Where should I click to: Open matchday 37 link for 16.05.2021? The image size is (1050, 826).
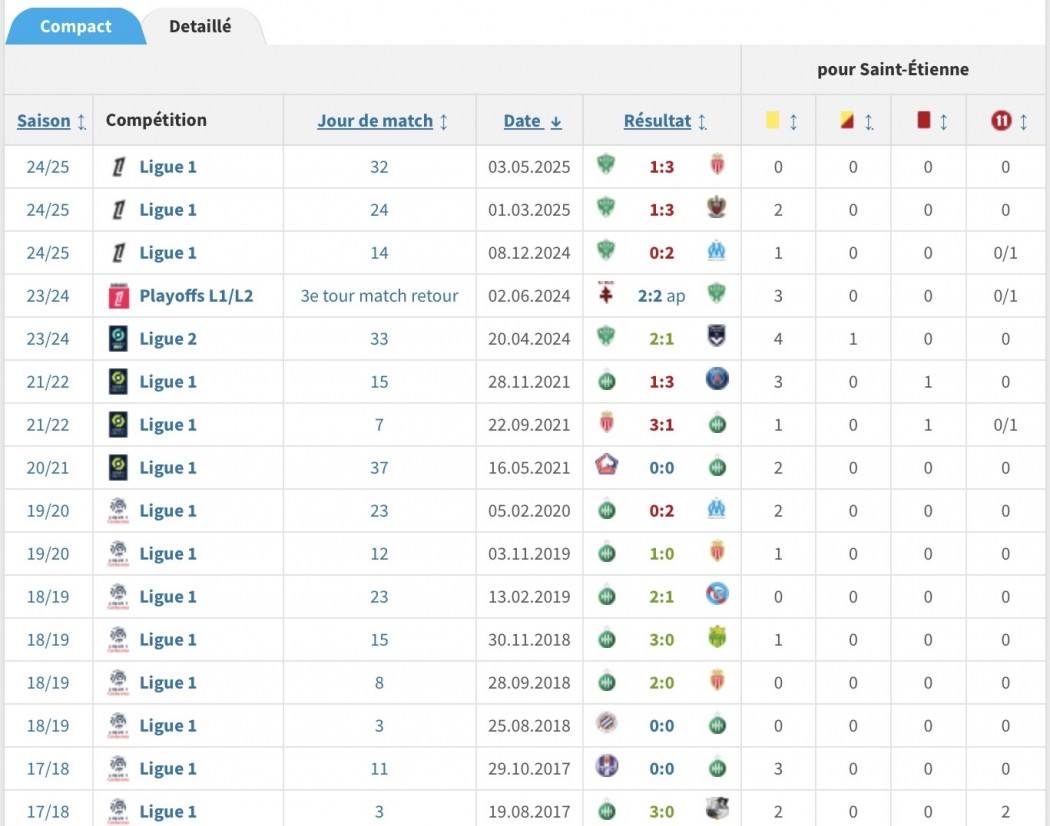(x=379, y=468)
